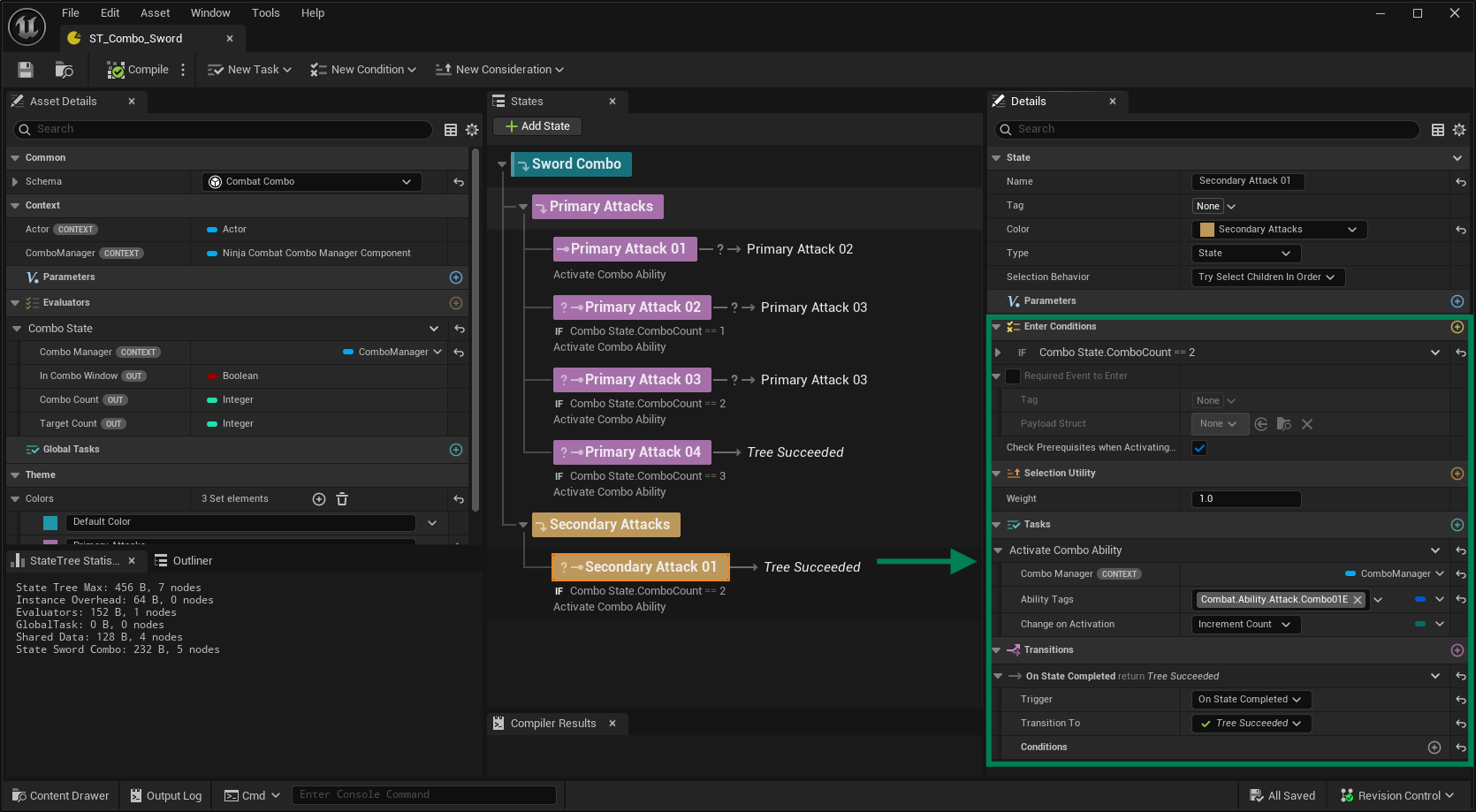Open Details panel settings gear
Image resolution: width=1476 pixels, height=812 pixels.
[1459, 130]
